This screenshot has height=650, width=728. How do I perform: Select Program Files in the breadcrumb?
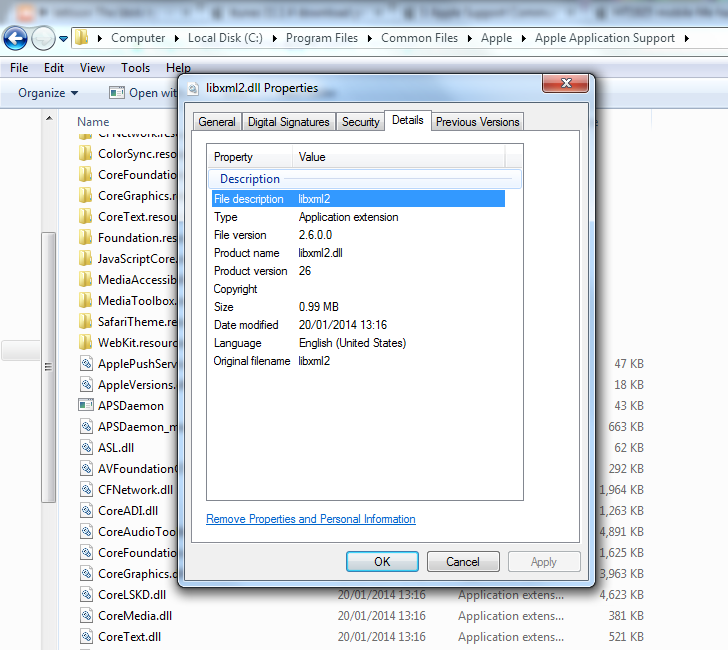[x=322, y=38]
